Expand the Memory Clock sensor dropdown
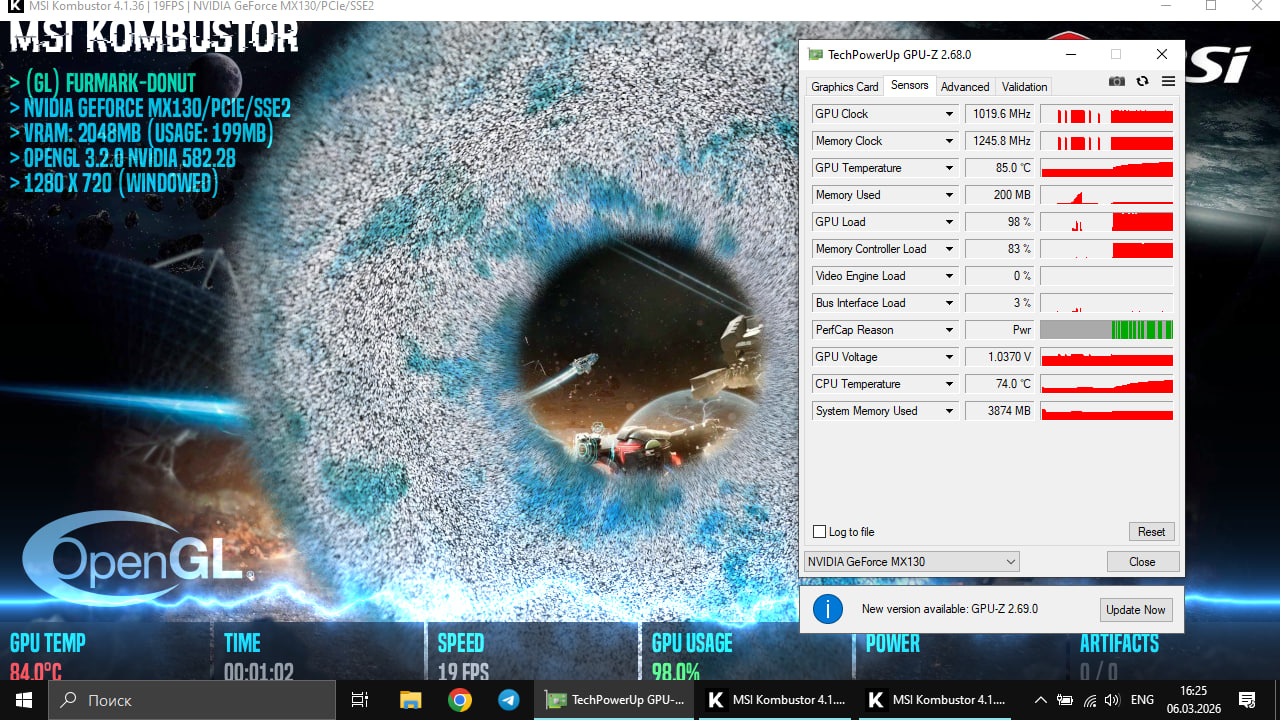Image resolution: width=1280 pixels, height=720 pixels. point(949,141)
